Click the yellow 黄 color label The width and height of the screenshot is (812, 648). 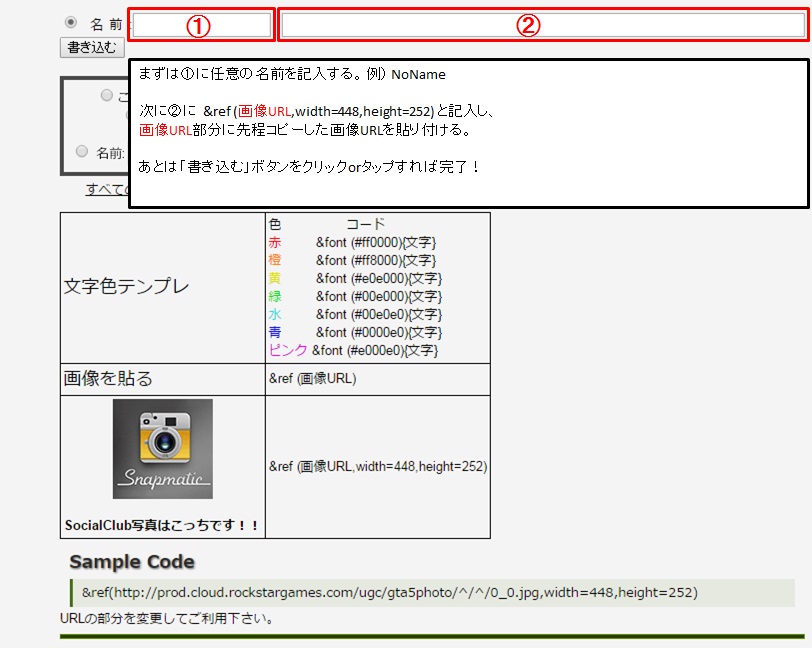click(x=275, y=278)
